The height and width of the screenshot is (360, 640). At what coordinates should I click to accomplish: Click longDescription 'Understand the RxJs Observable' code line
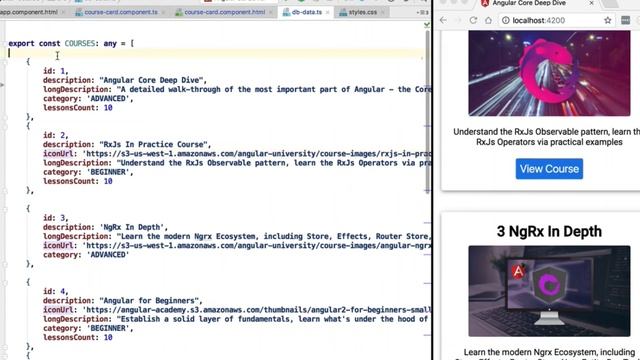click(237, 163)
